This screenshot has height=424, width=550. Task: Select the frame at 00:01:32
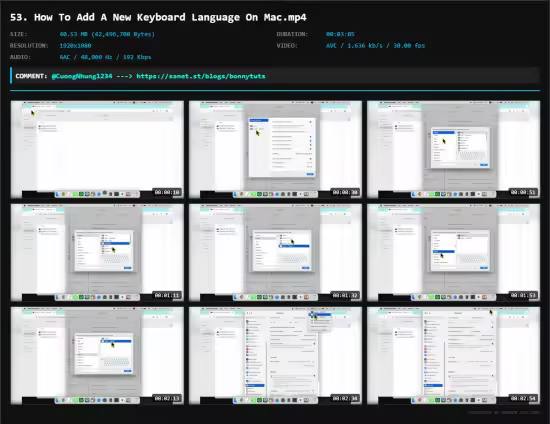[x=275, y=253]
